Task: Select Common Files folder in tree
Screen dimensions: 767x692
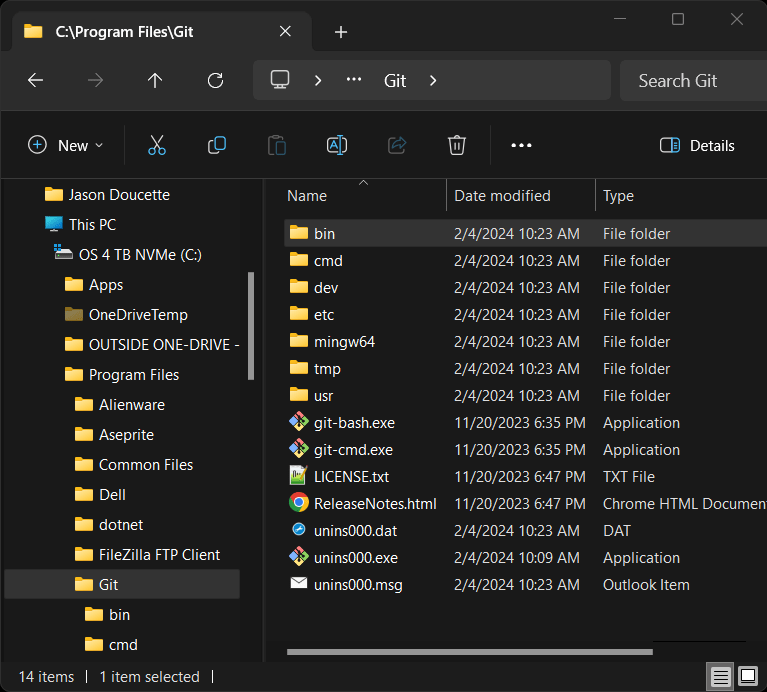Action: pos(146,465)
